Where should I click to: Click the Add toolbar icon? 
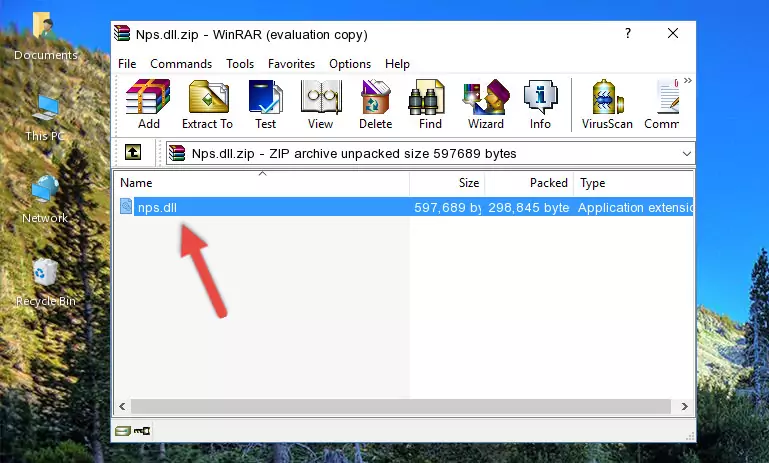(x=148, y=104)
